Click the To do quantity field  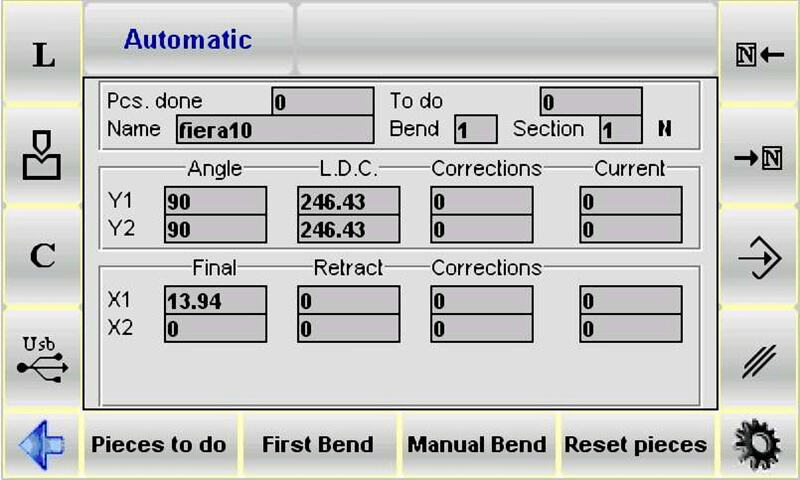591,102
